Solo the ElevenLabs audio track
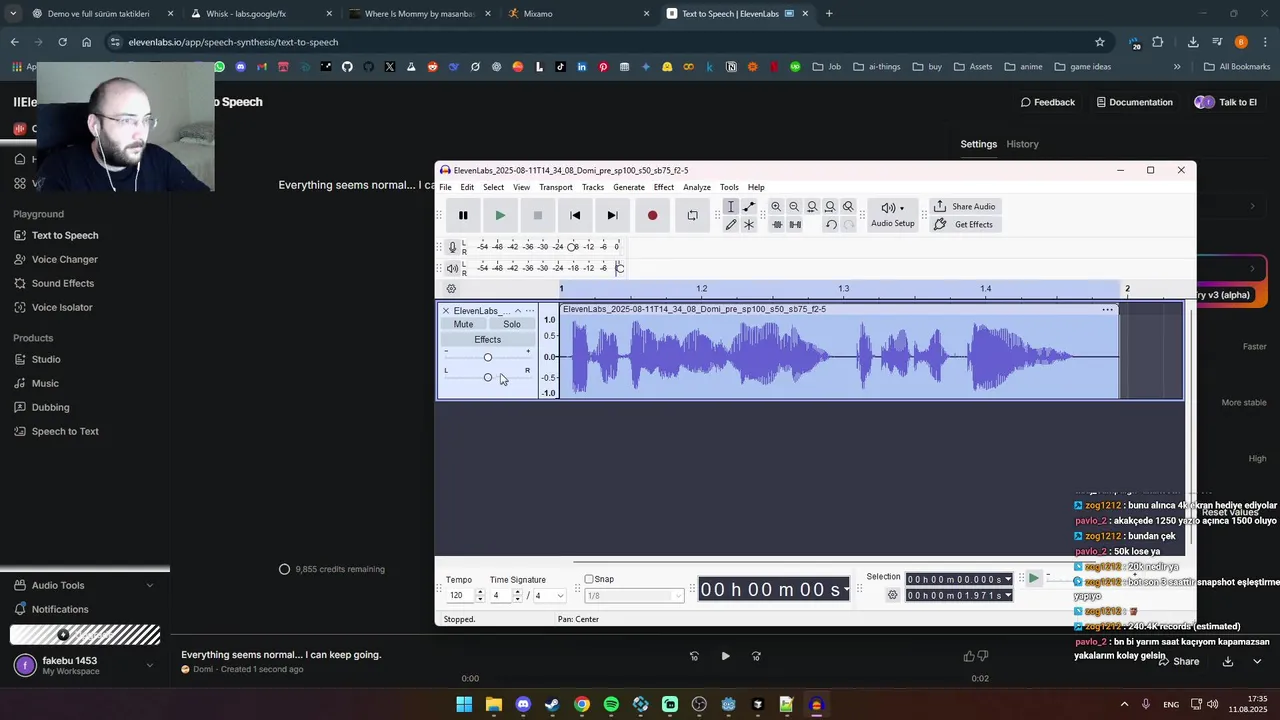The image size is (1280, 720). [512, 324]
